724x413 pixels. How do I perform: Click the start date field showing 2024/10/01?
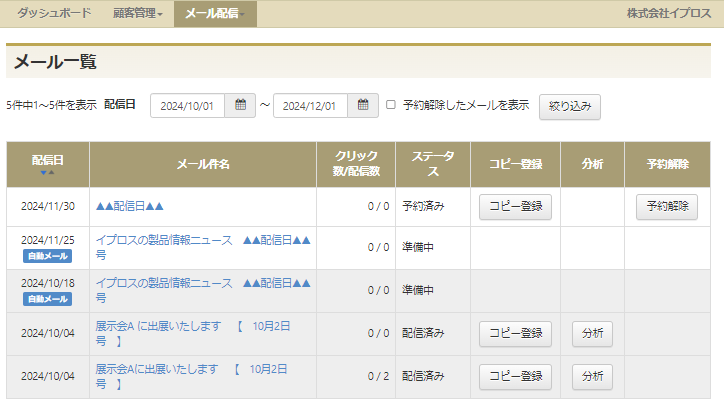(188, 105)
